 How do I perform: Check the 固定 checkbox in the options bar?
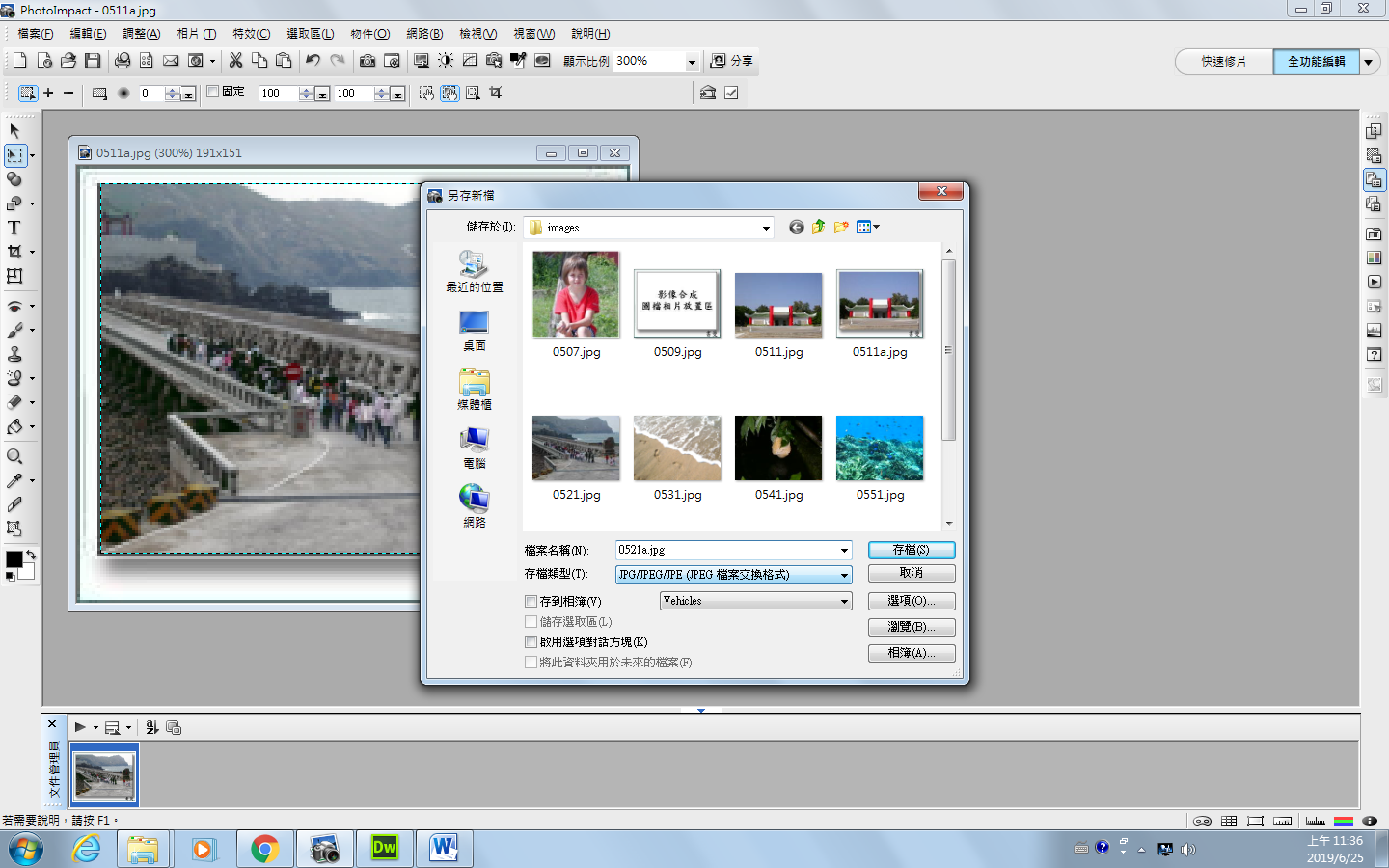pos(213,93)
